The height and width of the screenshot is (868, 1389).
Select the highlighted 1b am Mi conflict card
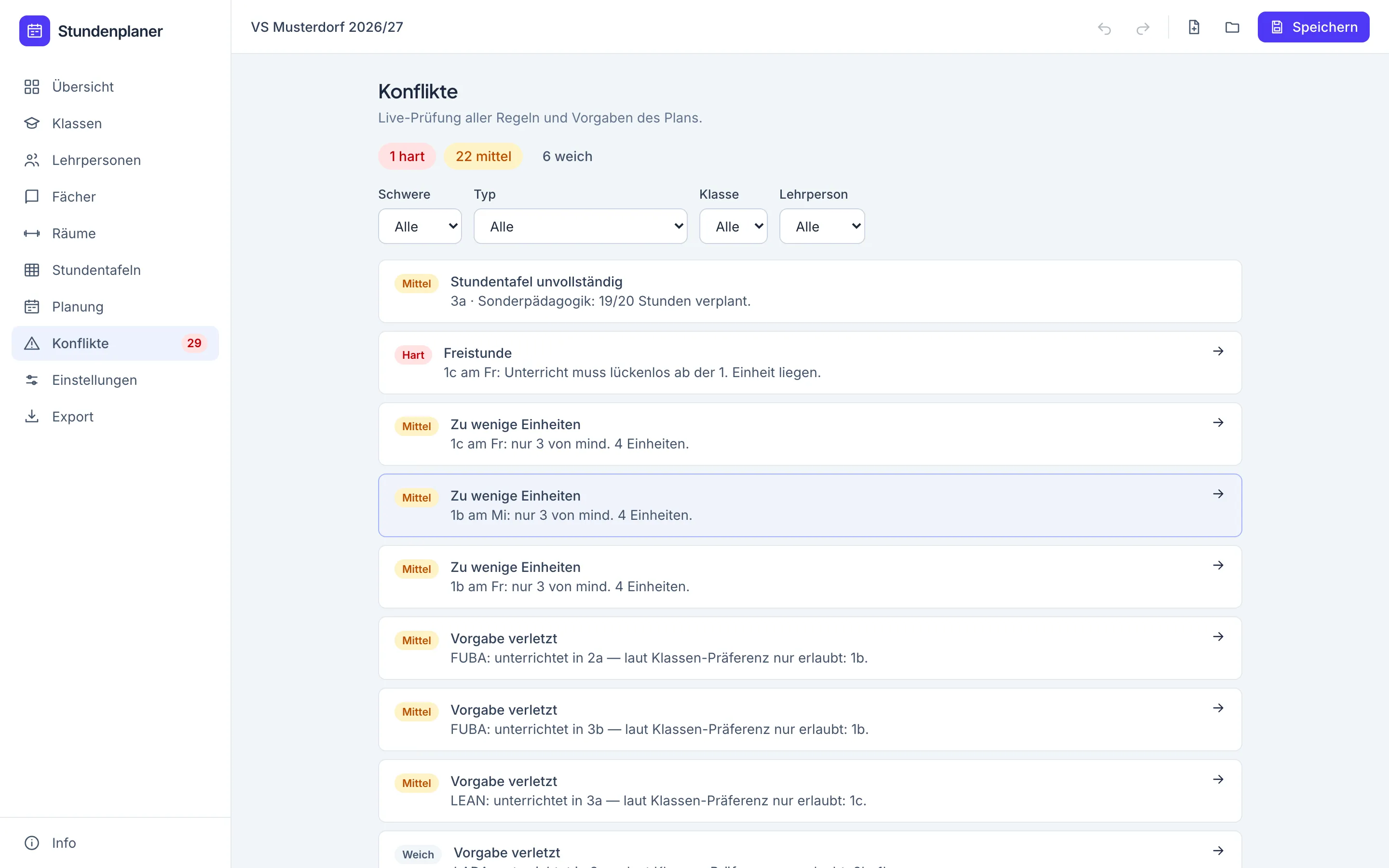[810, 505]
